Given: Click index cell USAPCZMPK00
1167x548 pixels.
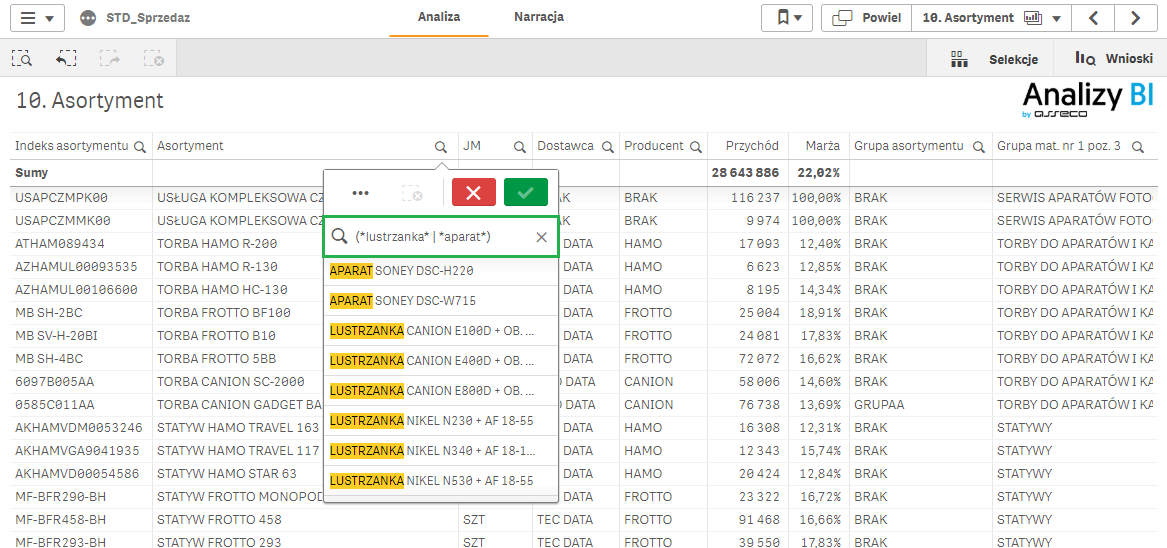Looking at the screenshot, I should pyautogui.click(x=62, y=197).
